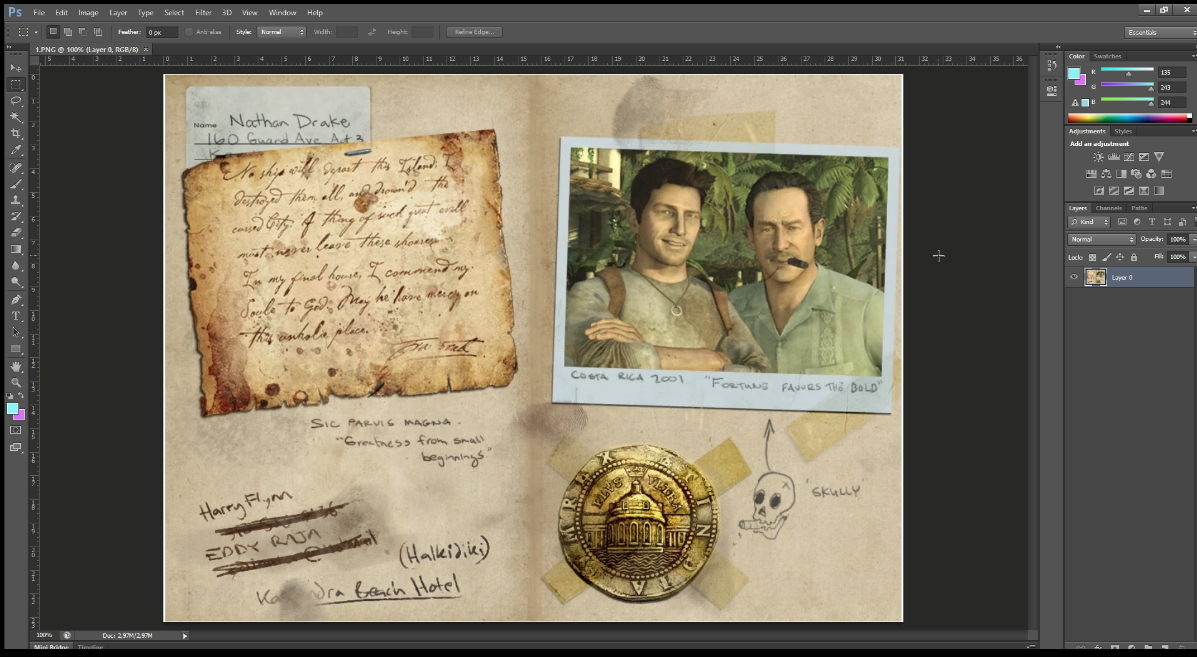
Task: Toggle Layer 0 visibility eye
Action: [x=1073, y=277]
